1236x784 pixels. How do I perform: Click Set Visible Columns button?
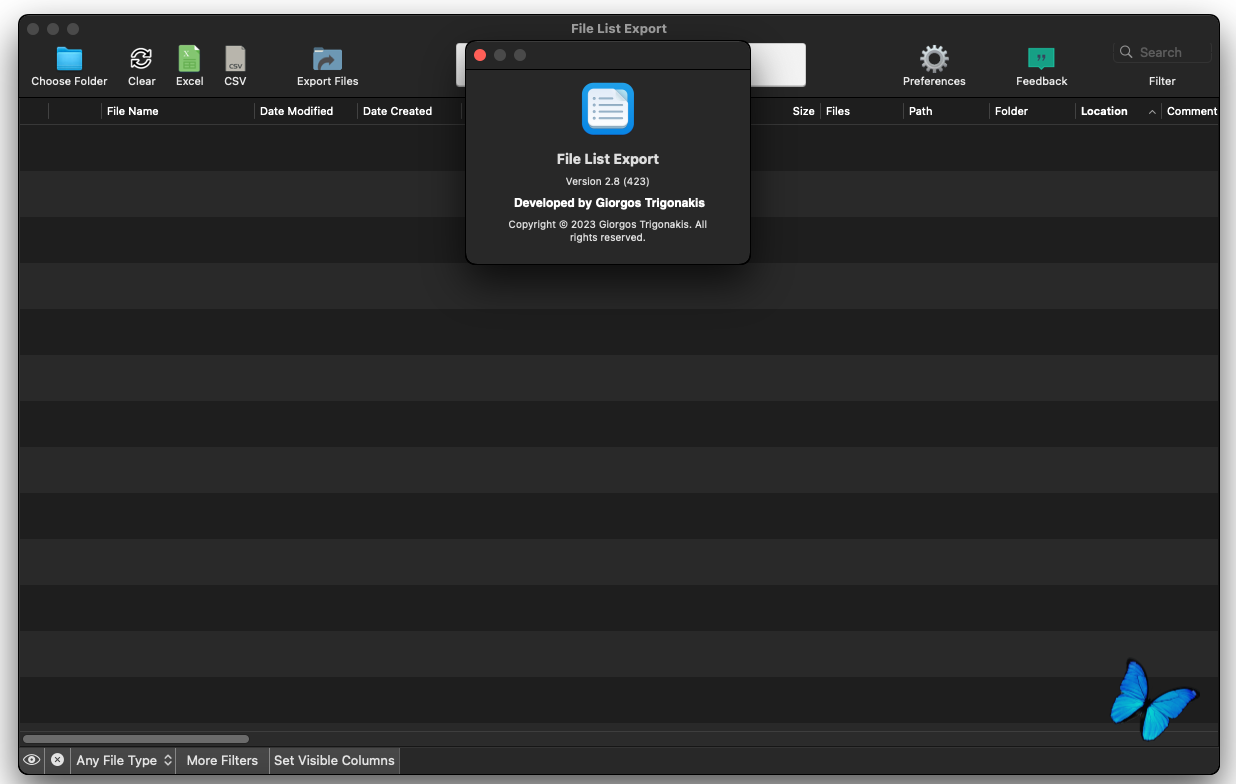tap(334, 760)
